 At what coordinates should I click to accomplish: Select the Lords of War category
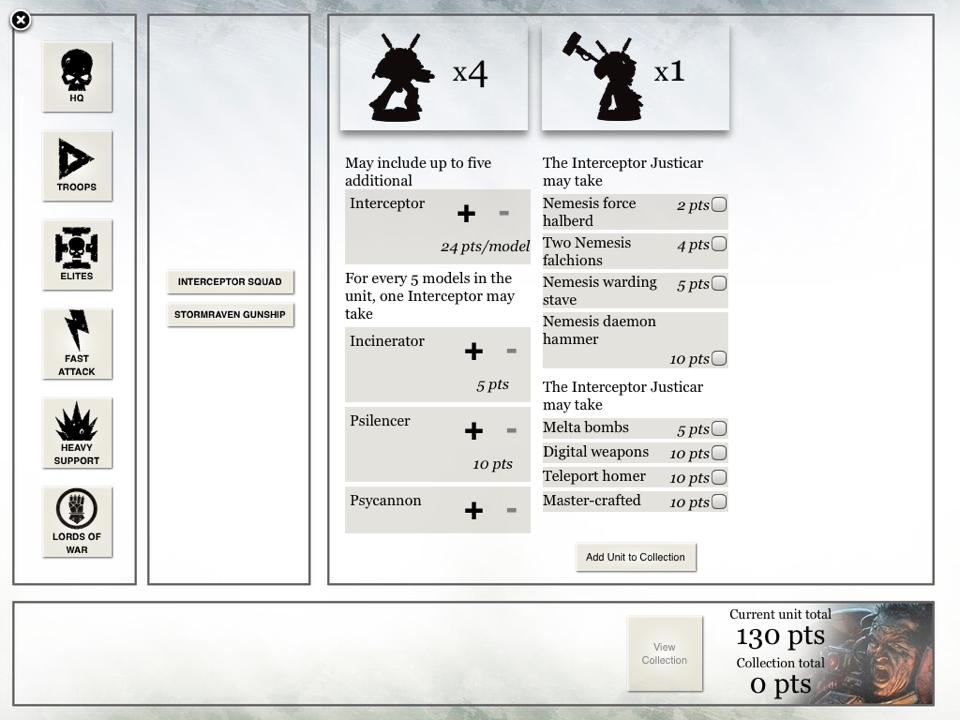[77, 522]
